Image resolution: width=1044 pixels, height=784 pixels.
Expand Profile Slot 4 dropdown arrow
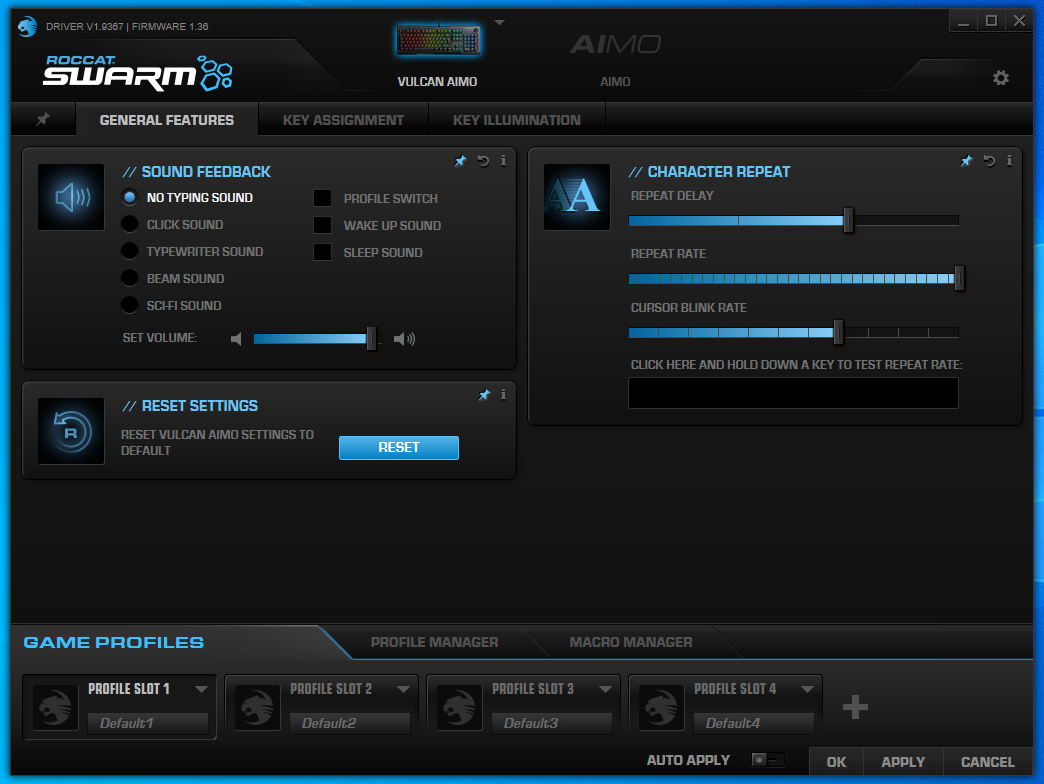(808, 689)
